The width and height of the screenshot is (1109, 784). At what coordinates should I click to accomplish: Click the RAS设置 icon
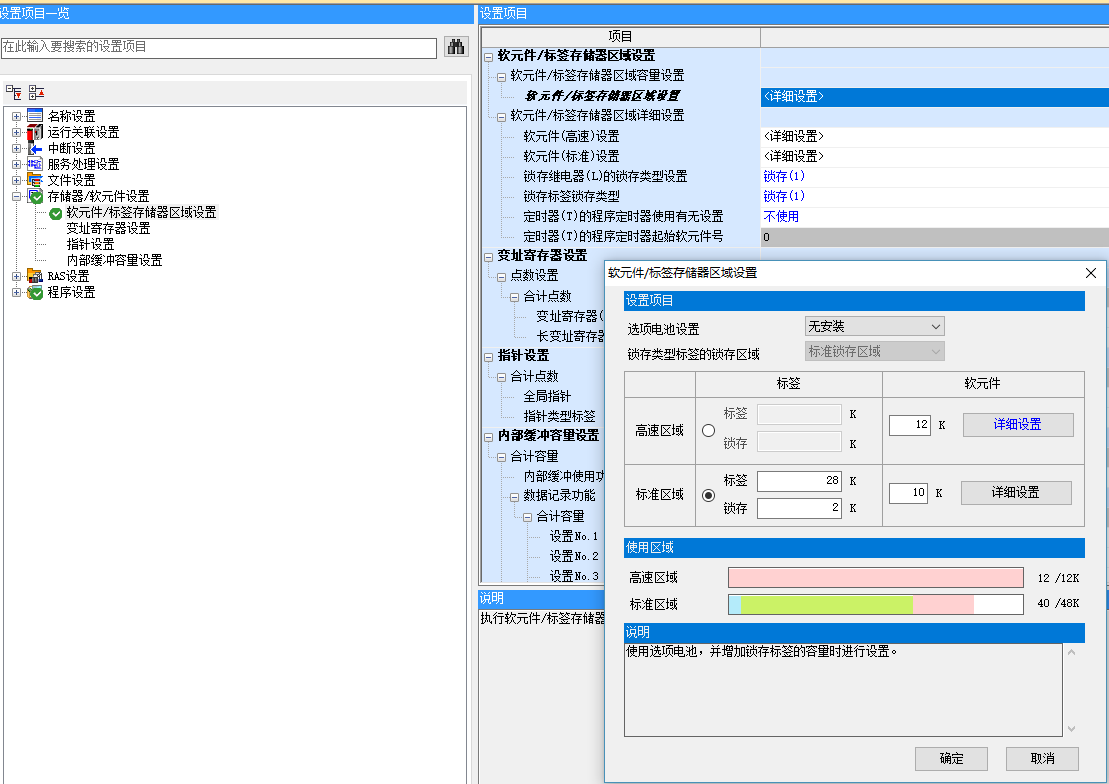[x=35, y=276]
